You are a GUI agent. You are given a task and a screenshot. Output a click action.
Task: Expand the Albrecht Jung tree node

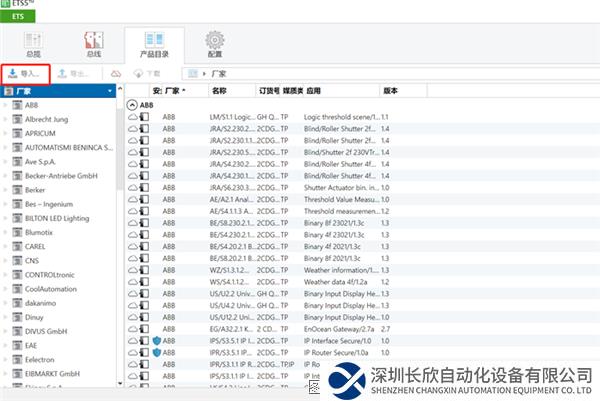pyautogui.click(x=6, y=118)
